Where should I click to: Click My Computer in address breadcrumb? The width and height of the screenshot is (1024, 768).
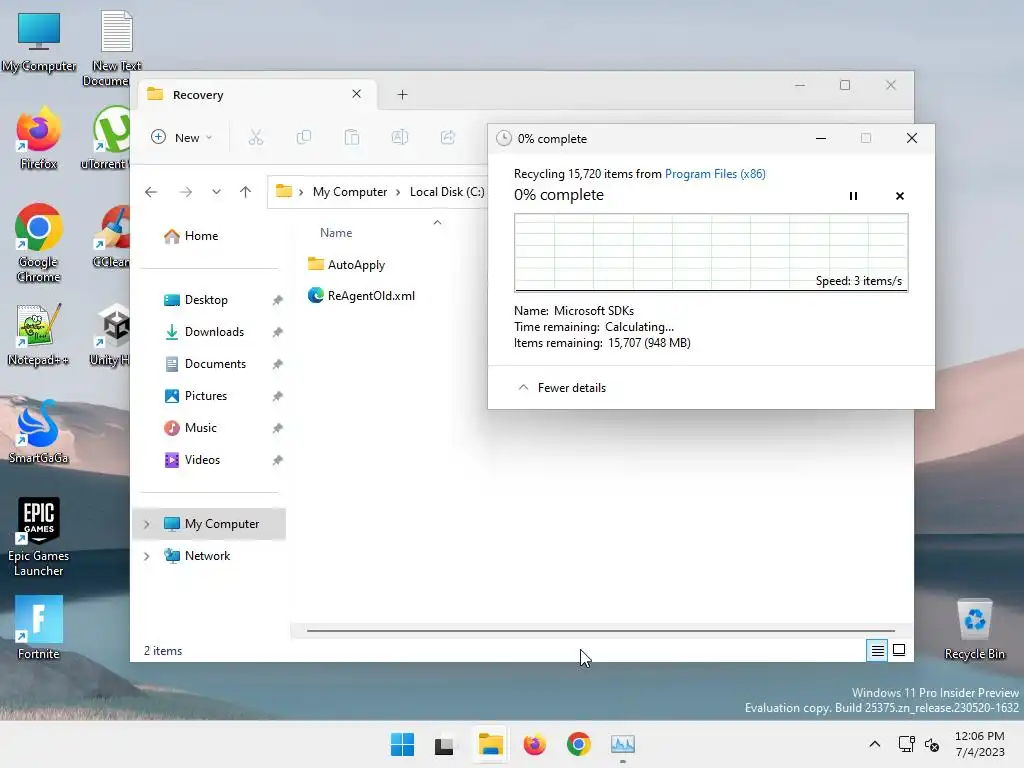(x=350, y=192)
